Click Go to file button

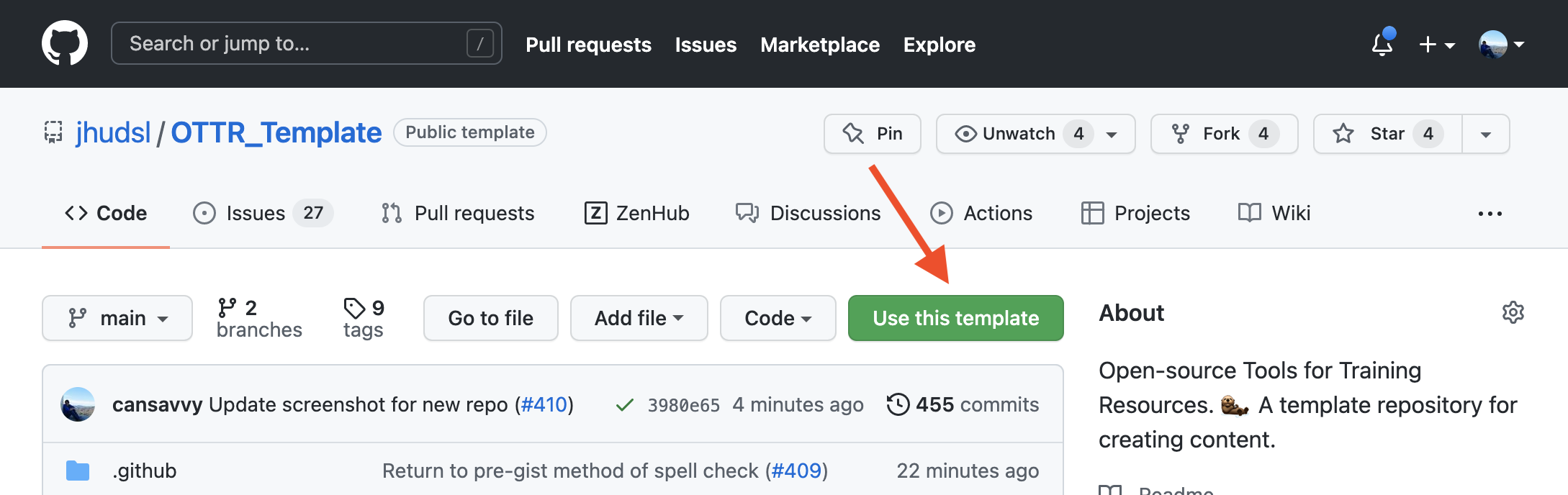click(491, 318)
